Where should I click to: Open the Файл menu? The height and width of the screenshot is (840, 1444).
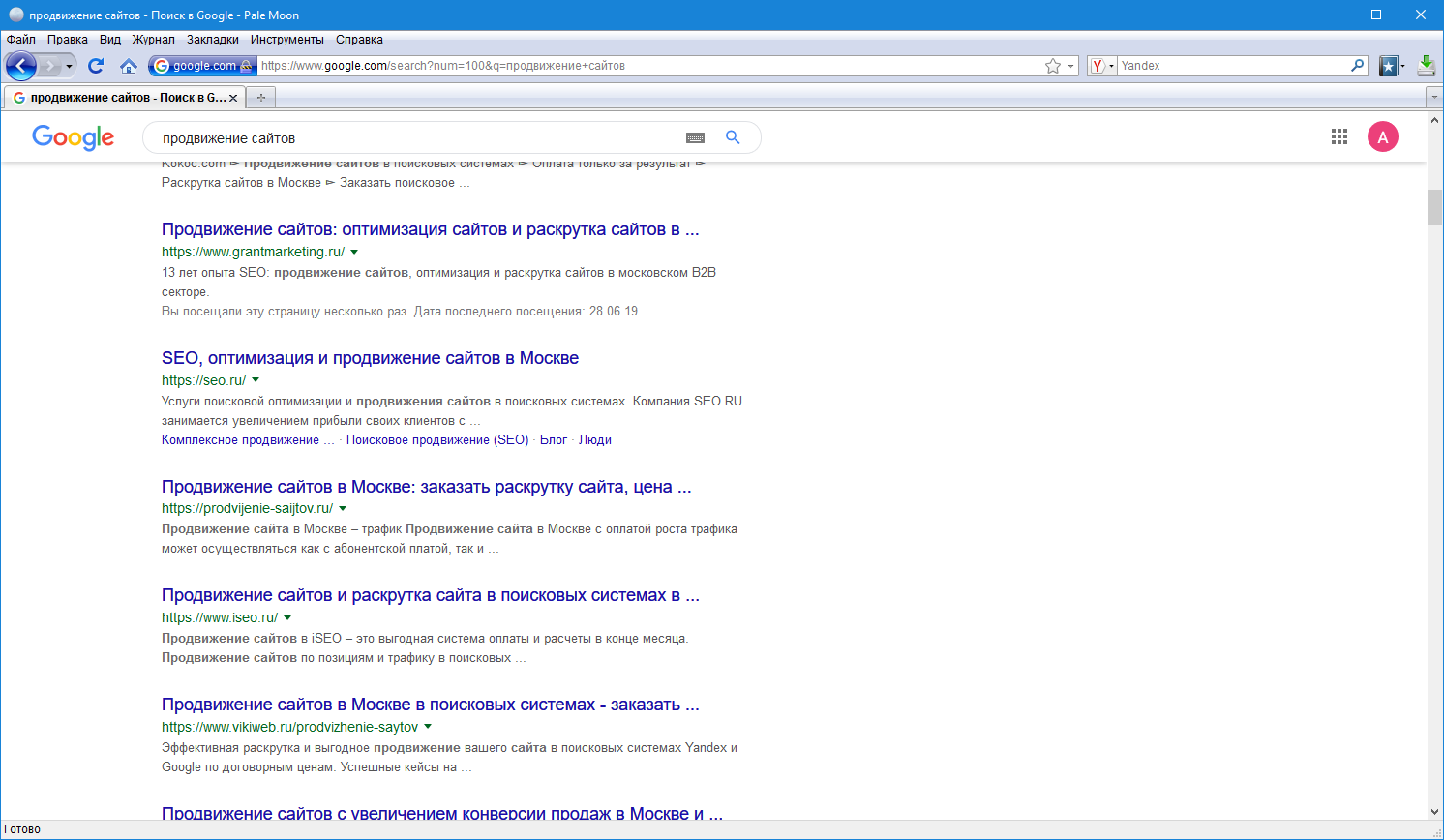(x=20, y=40)
